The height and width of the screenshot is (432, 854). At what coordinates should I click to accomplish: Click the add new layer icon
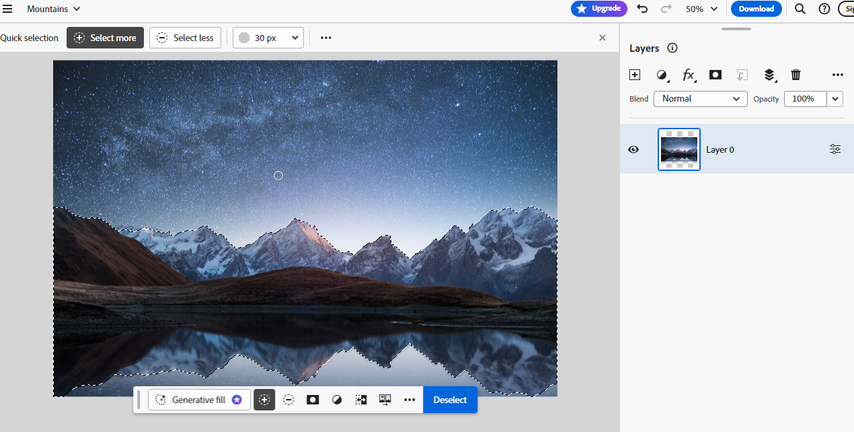point(634,75)
